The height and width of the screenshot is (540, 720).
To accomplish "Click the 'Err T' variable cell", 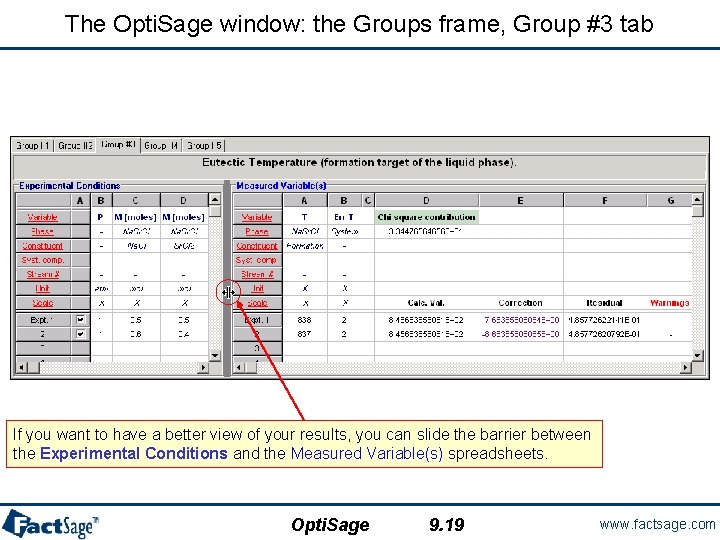I will [x=344, y=217].
